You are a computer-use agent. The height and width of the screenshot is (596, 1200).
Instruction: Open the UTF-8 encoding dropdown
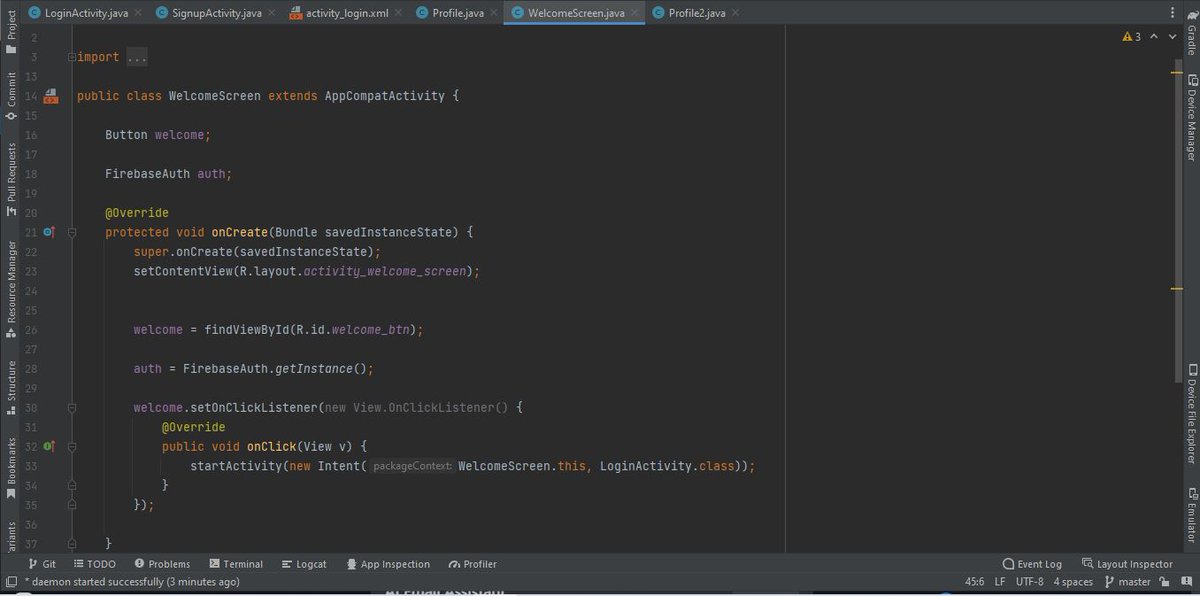click(1030, 581)
